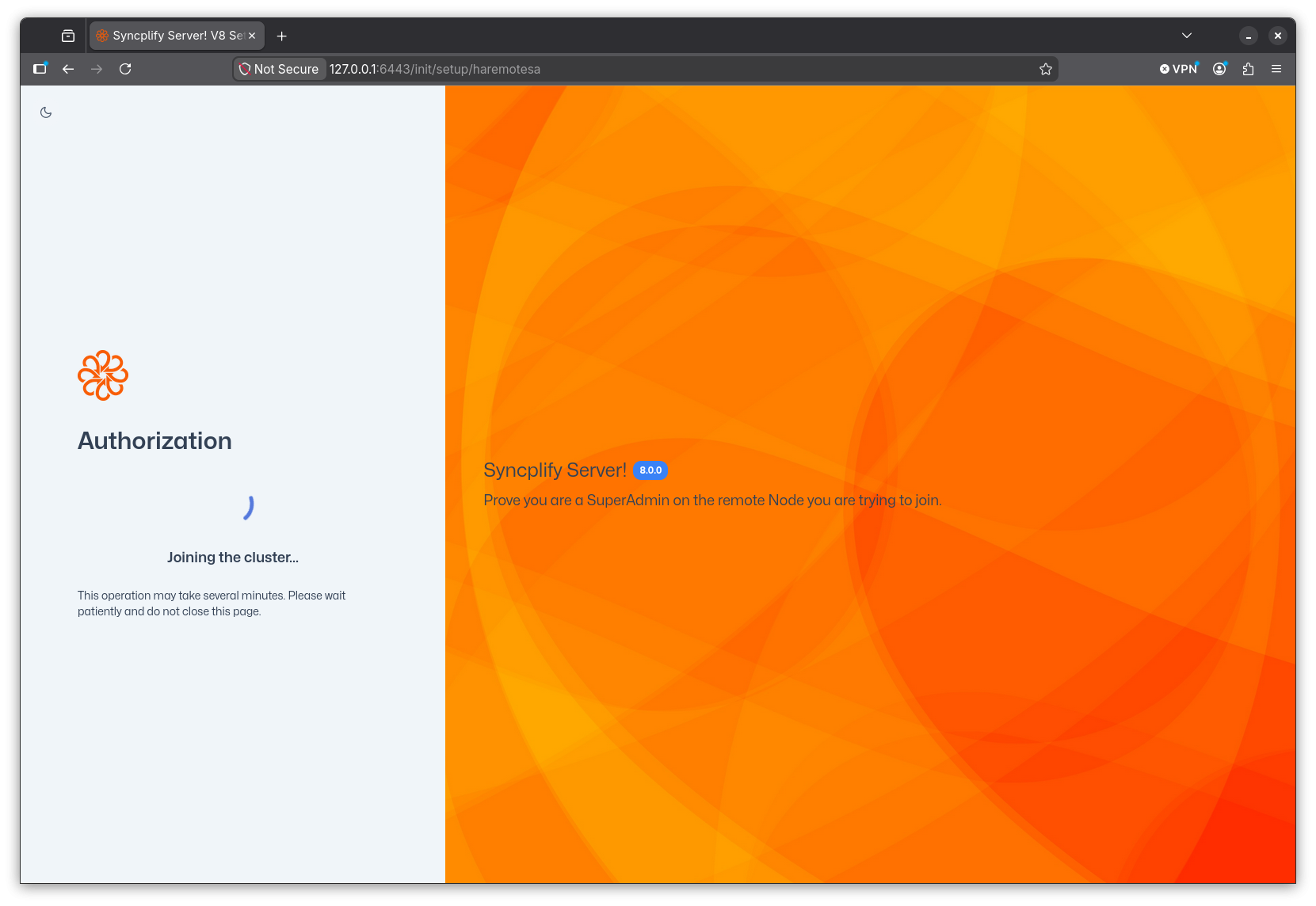This screenshot has height=906, width=1316.
Task: Click the Not Secure site info badge
Action: 280,69
